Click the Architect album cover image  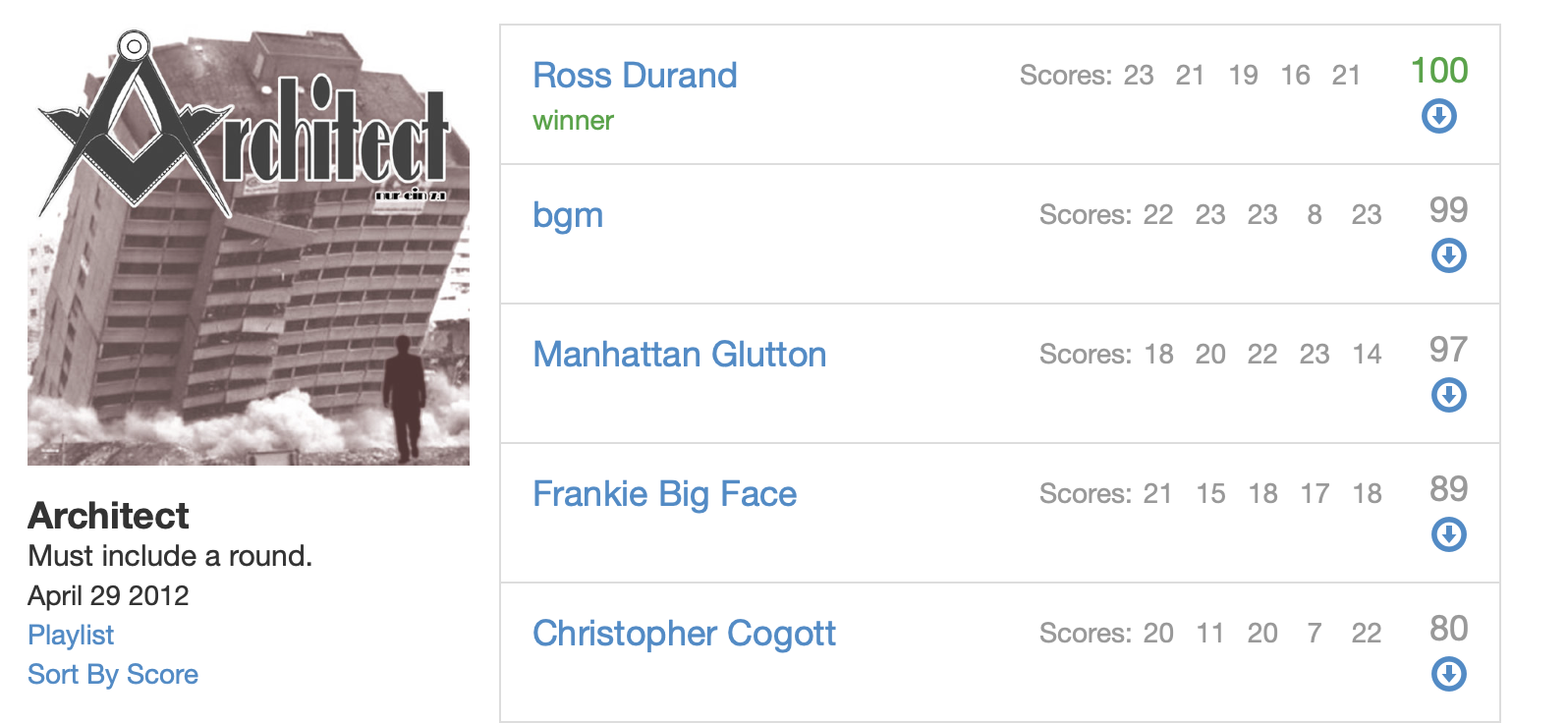249,247
